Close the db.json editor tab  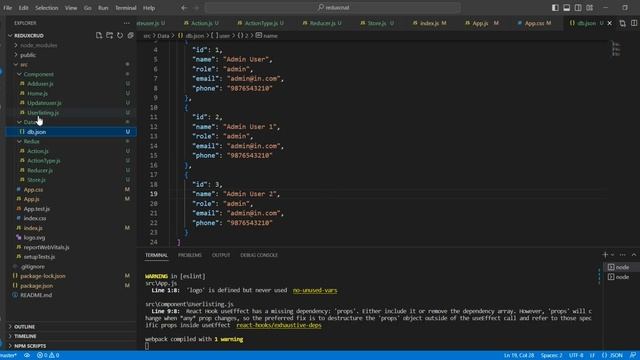[x=610, y=23]
